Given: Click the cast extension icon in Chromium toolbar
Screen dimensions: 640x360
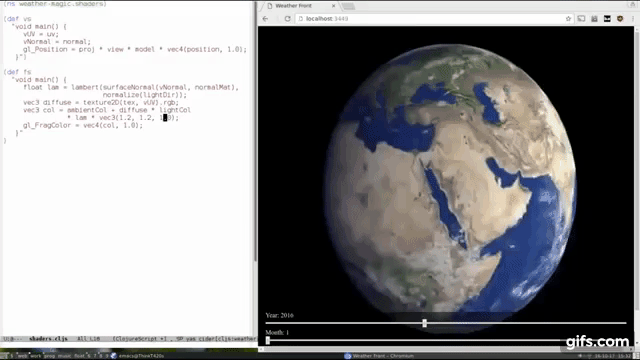Looking at the screenshot, I should 581,19.
